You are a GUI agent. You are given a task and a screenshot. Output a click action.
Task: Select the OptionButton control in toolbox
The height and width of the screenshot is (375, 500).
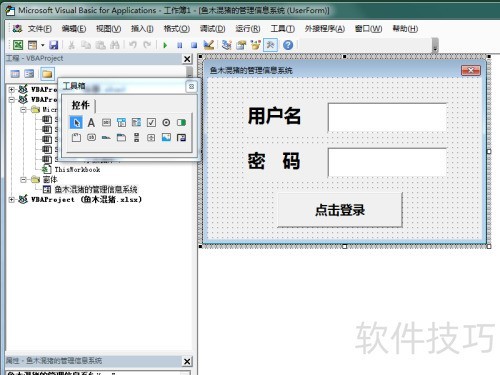pos(166,123)
